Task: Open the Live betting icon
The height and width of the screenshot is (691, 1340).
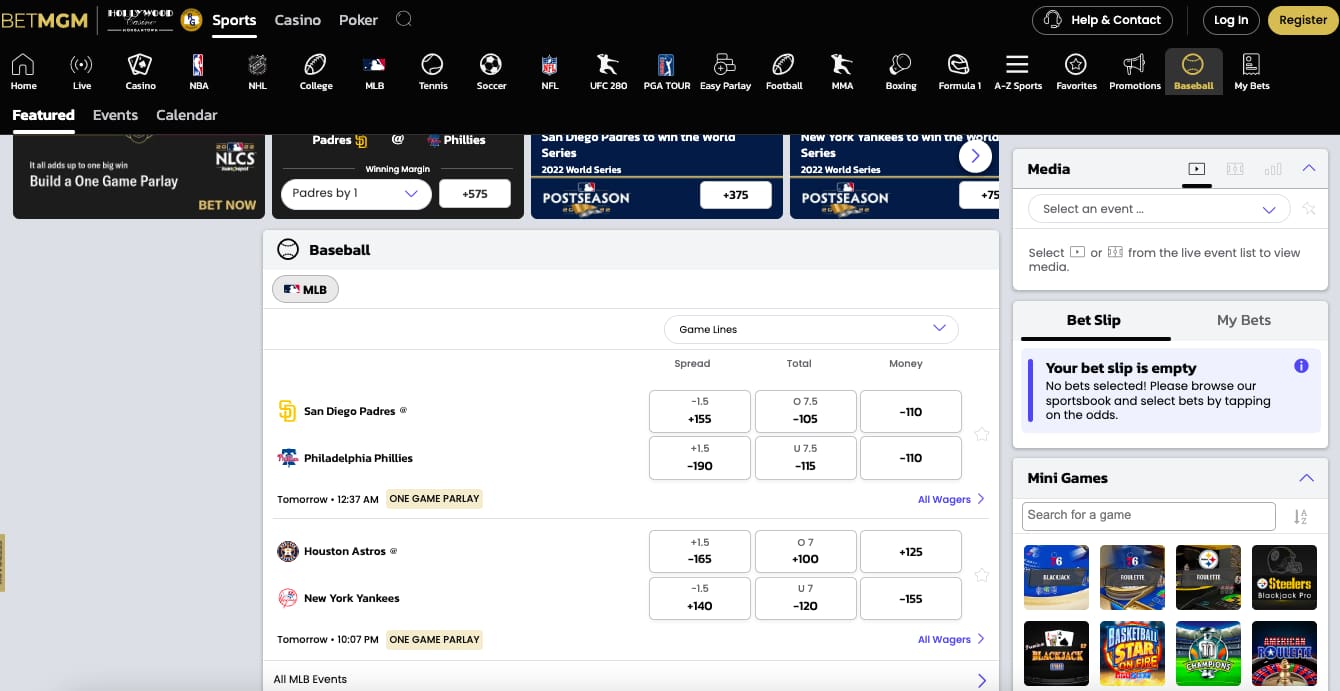Action: 82,72
